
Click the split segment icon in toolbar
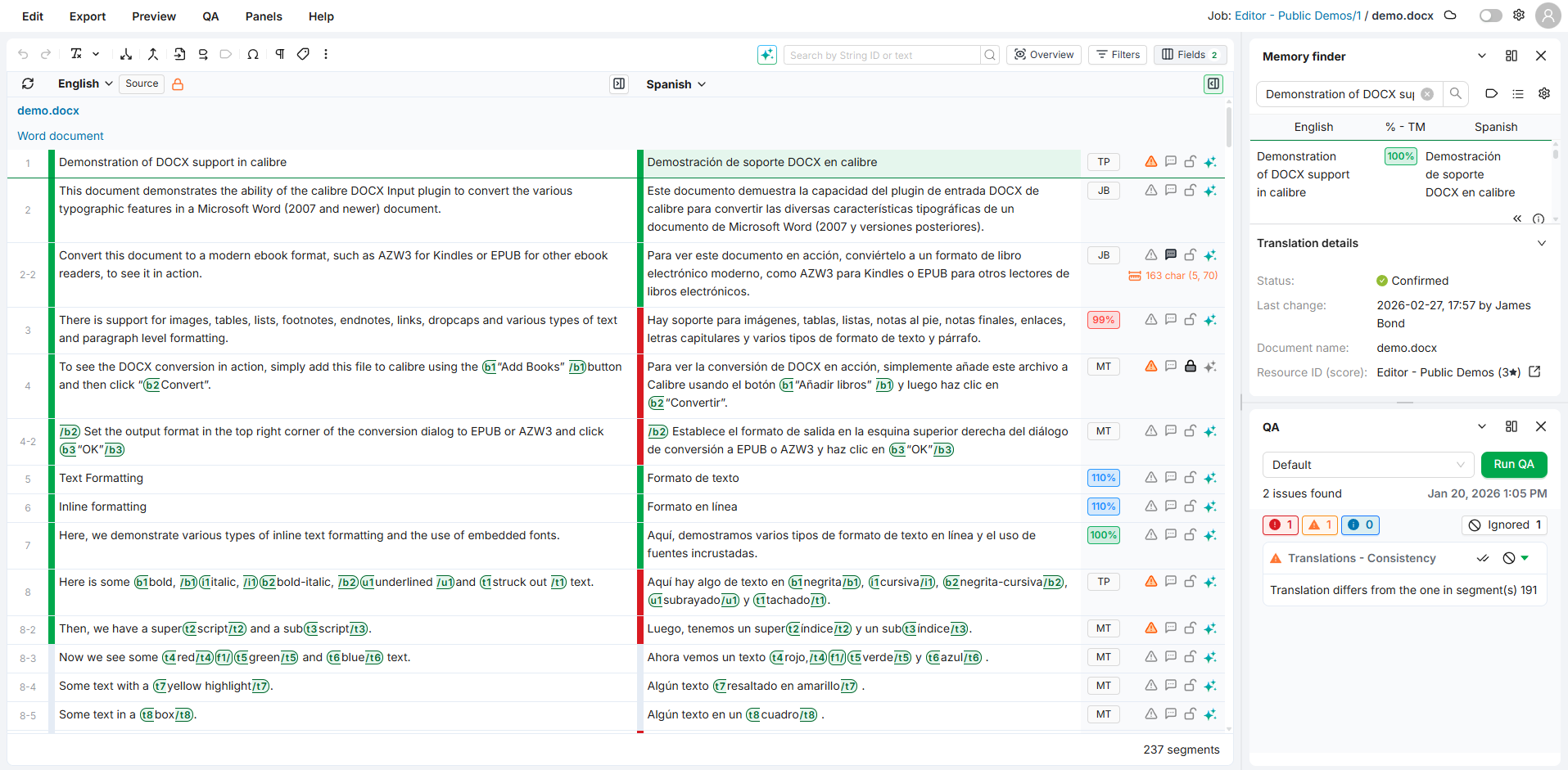click(x=126, y=54)
